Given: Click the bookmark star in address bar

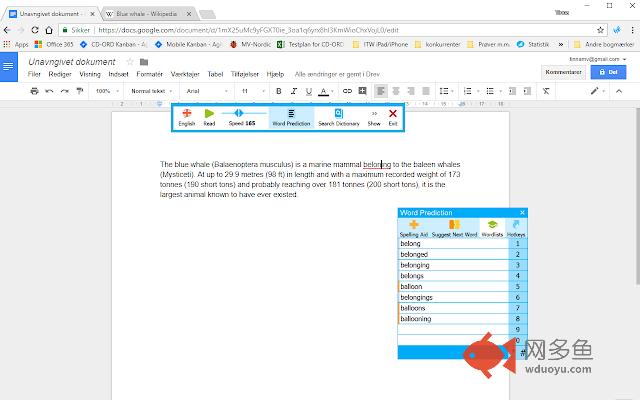Looking at the screenshot, I should pyautogui.click(x=600, y=30).
